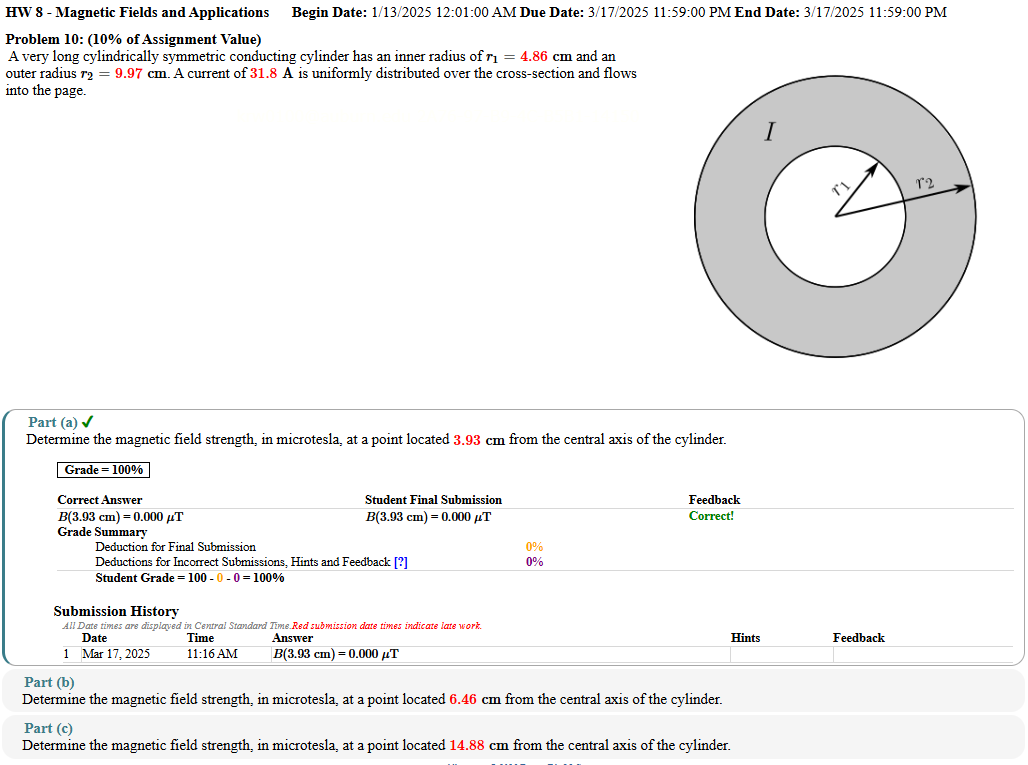Click the Grade = 100% badge
1028x765 pixels.
[x=102, y=469]
